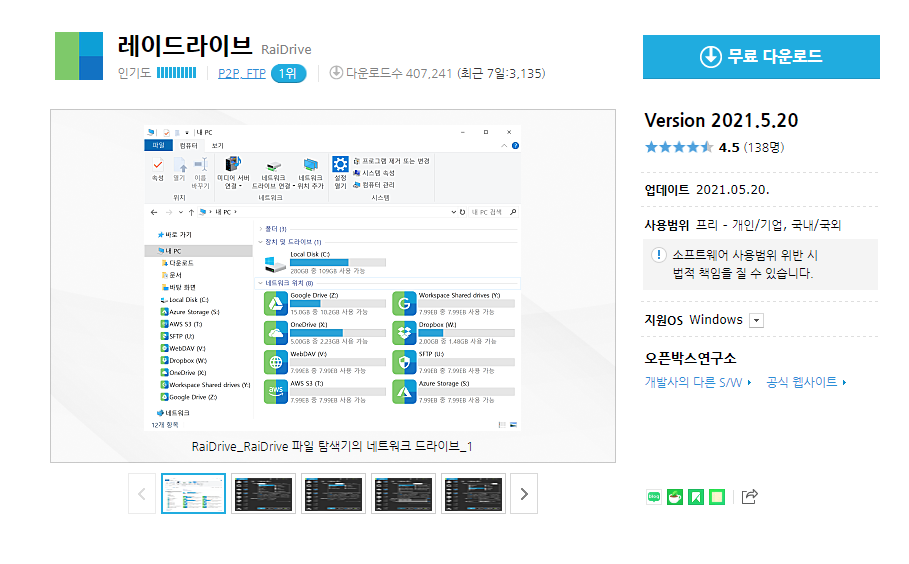Click the 컴퓨터 관리 entry in preview ribbon

[x=374, y=185]
